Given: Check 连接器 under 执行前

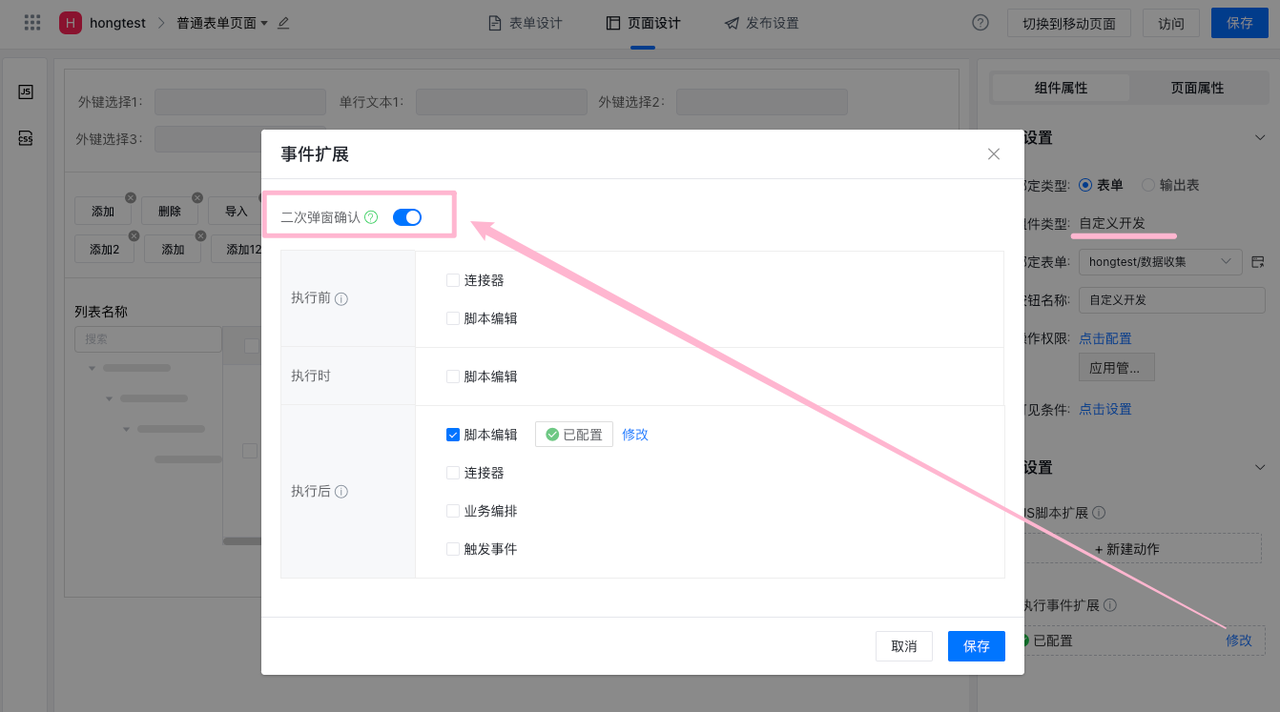Looking at the screenshot, I should (453, 281).
